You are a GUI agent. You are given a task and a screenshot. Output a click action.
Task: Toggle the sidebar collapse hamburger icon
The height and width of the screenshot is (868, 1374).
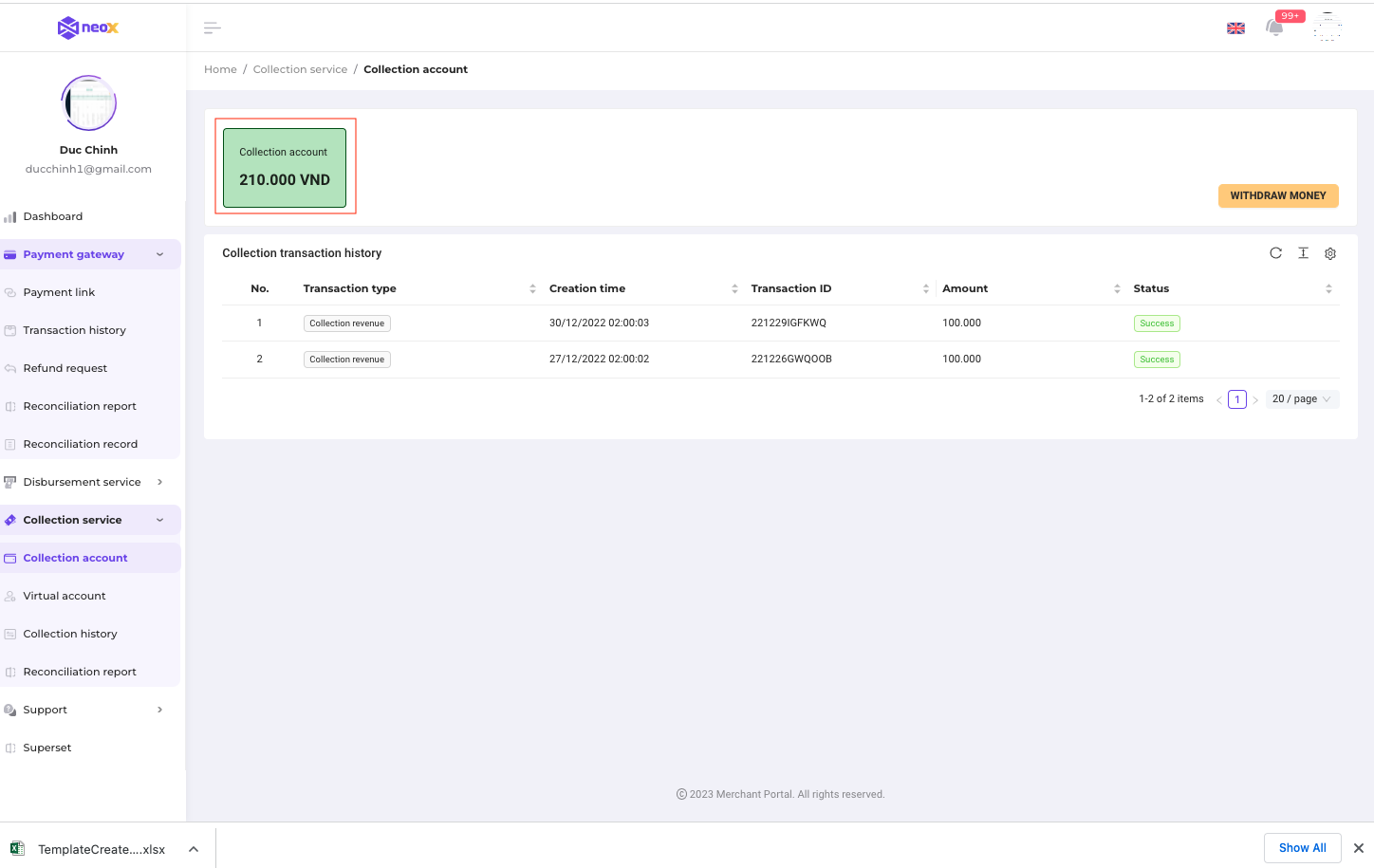[x=213, y=28]
